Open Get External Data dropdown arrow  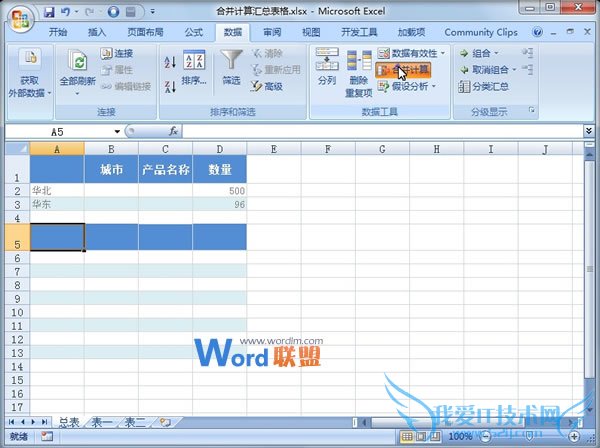pyautogui.click(x=49, y=93)
